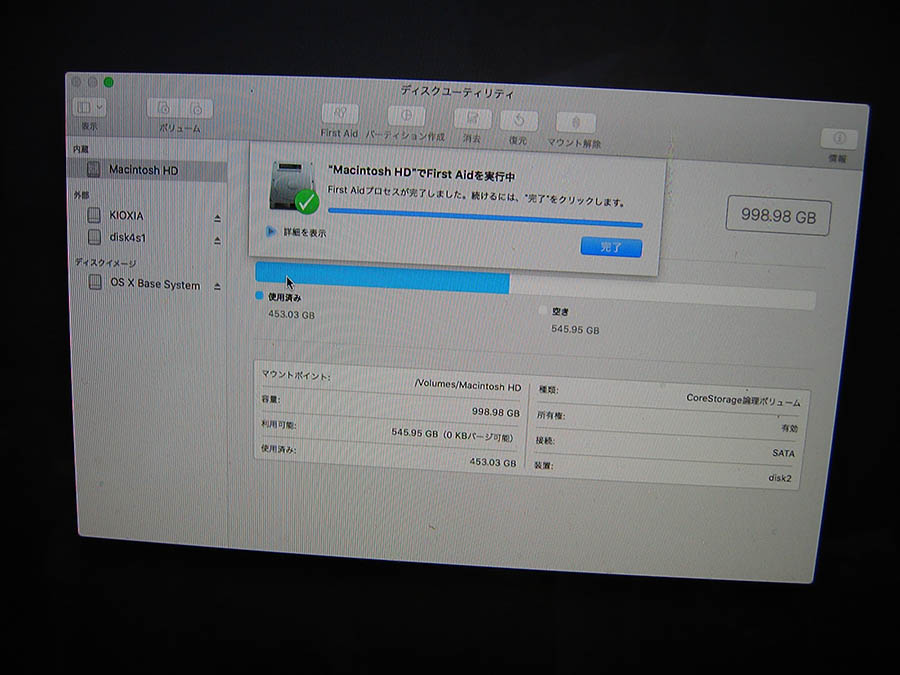This screenshot has width=900, height=675.
Task: Eject the KIOXIA disk
Action: (218, 218)
